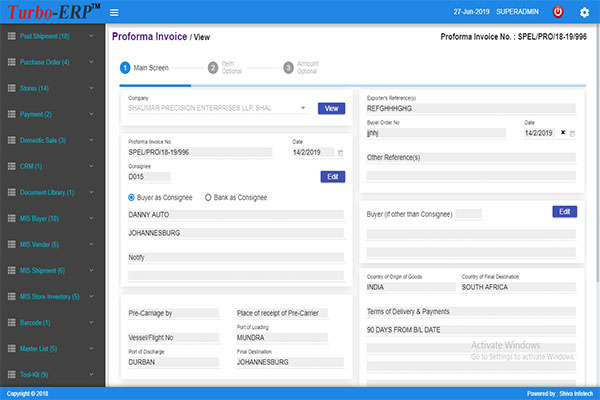Click the Stores grid icon
This screenshot has height=400, width=600.
tap(12, 88)
